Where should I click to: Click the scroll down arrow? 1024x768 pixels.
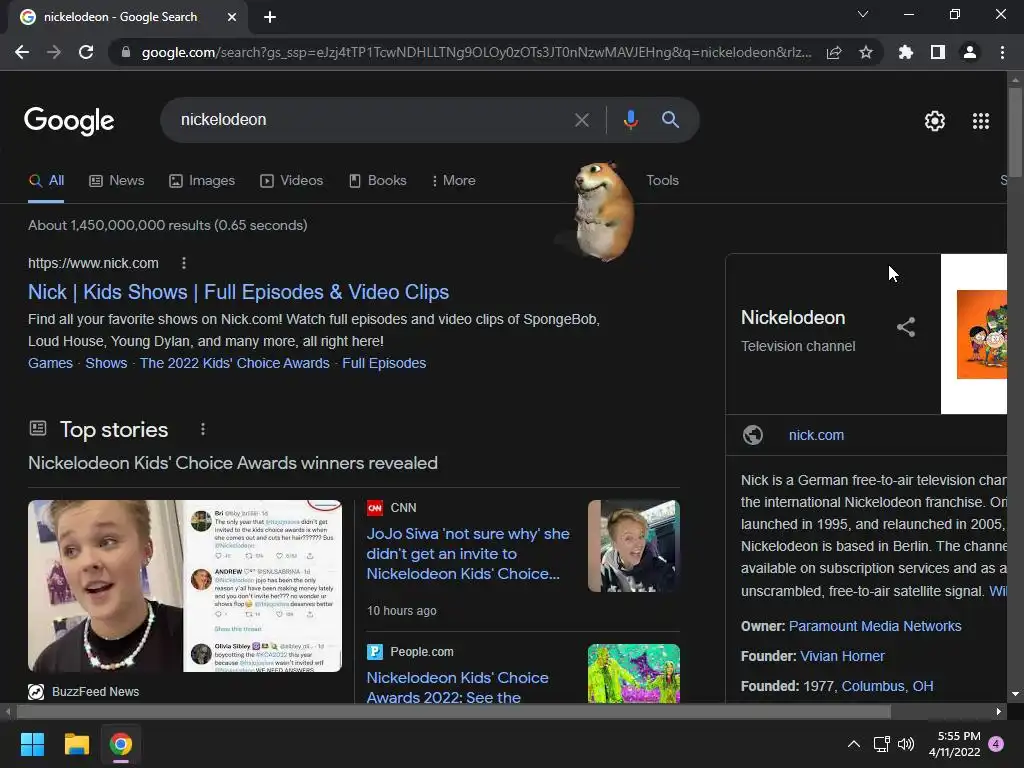coord(1015,694)
